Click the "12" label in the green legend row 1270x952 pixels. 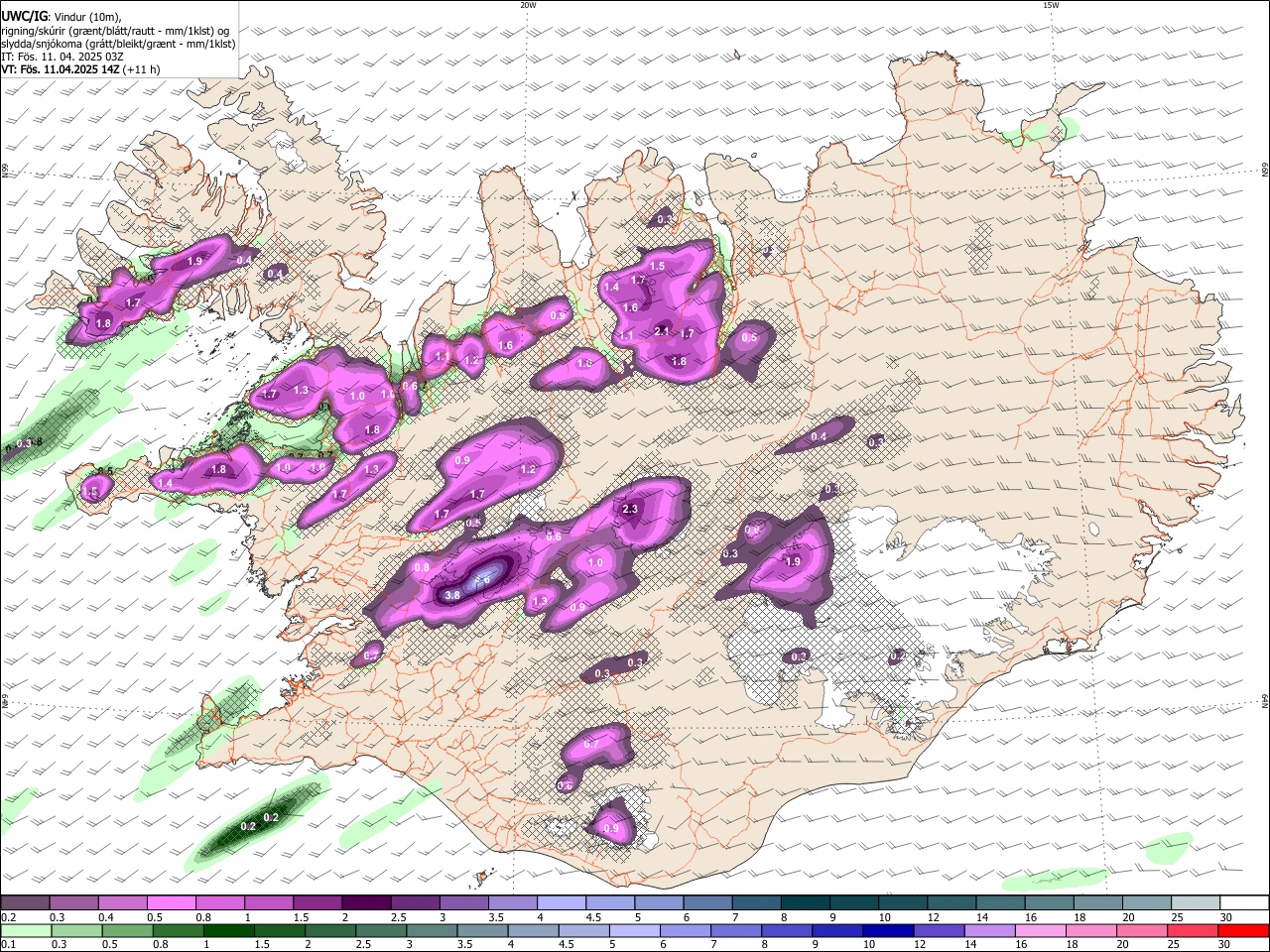pos(920,944)
